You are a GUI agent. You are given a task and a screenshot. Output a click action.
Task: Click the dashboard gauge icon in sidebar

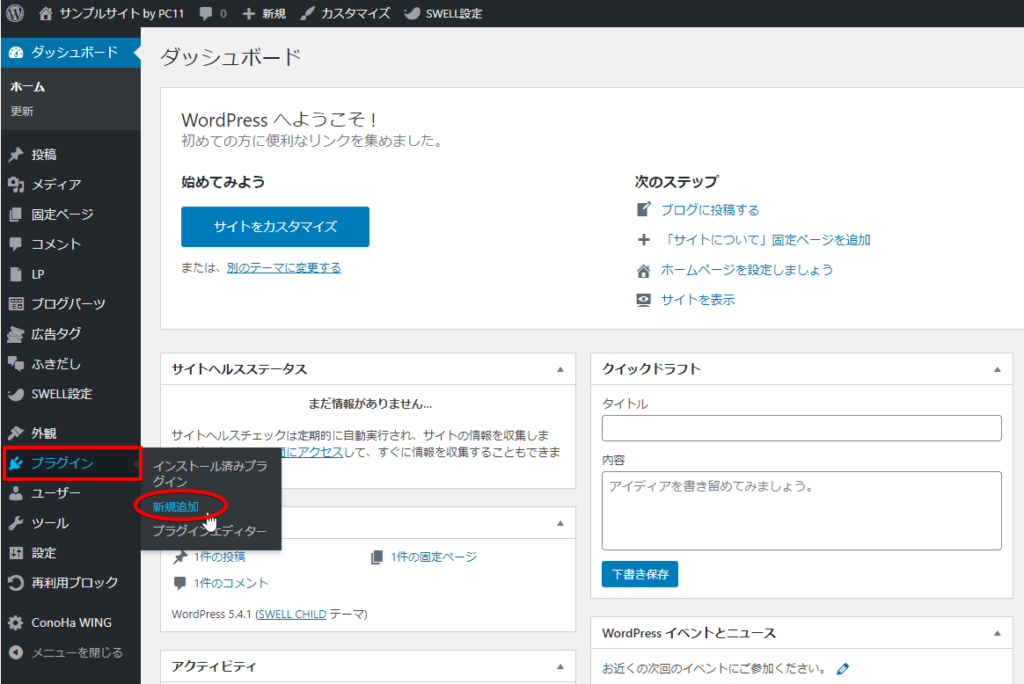click(16, 52)
